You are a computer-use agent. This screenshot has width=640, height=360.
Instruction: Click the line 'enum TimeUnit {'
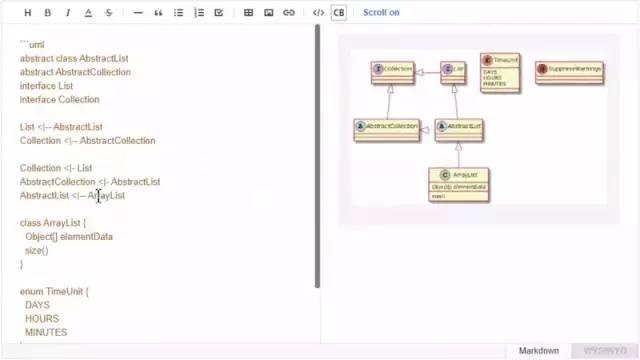point(54,291)
